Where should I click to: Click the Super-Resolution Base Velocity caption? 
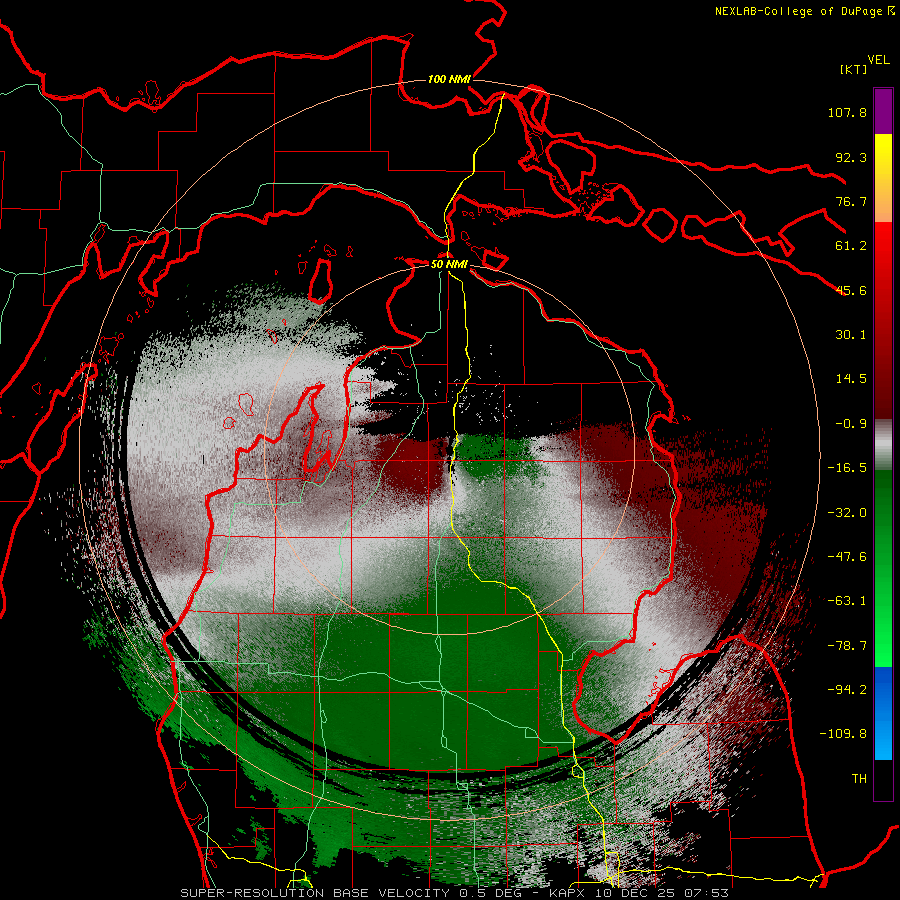pos(455,893)
